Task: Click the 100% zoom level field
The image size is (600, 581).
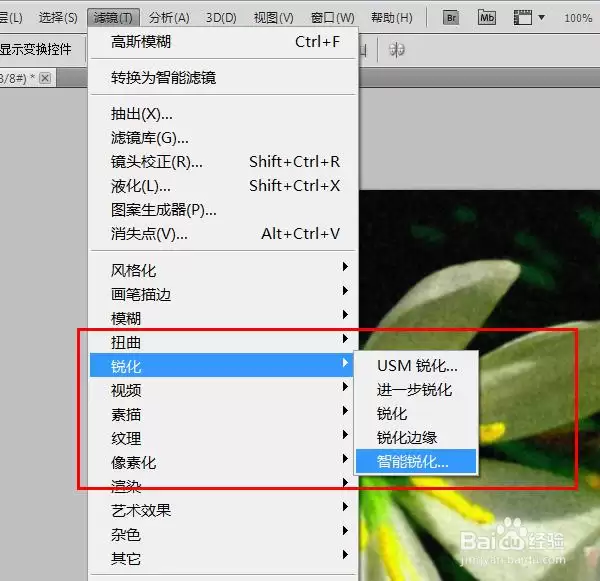Action: [578, 18]
